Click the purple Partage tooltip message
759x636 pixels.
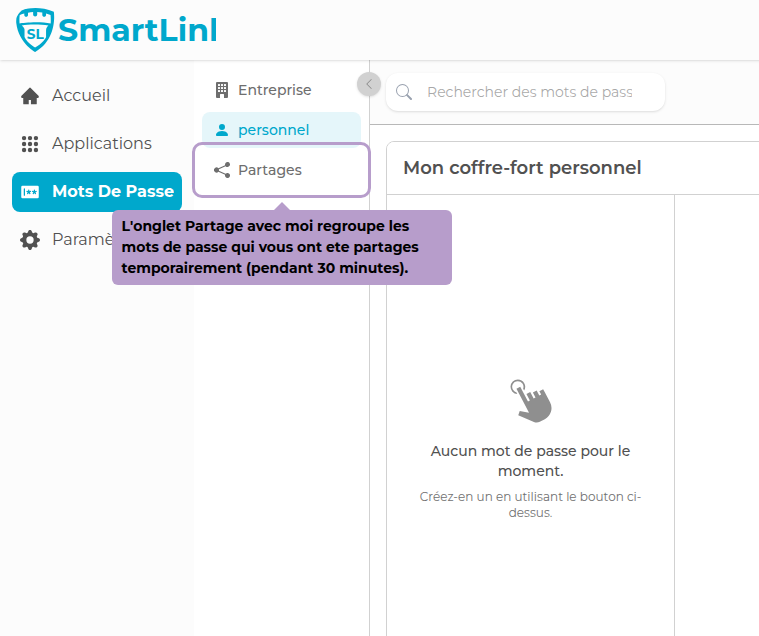click(281, 247)
